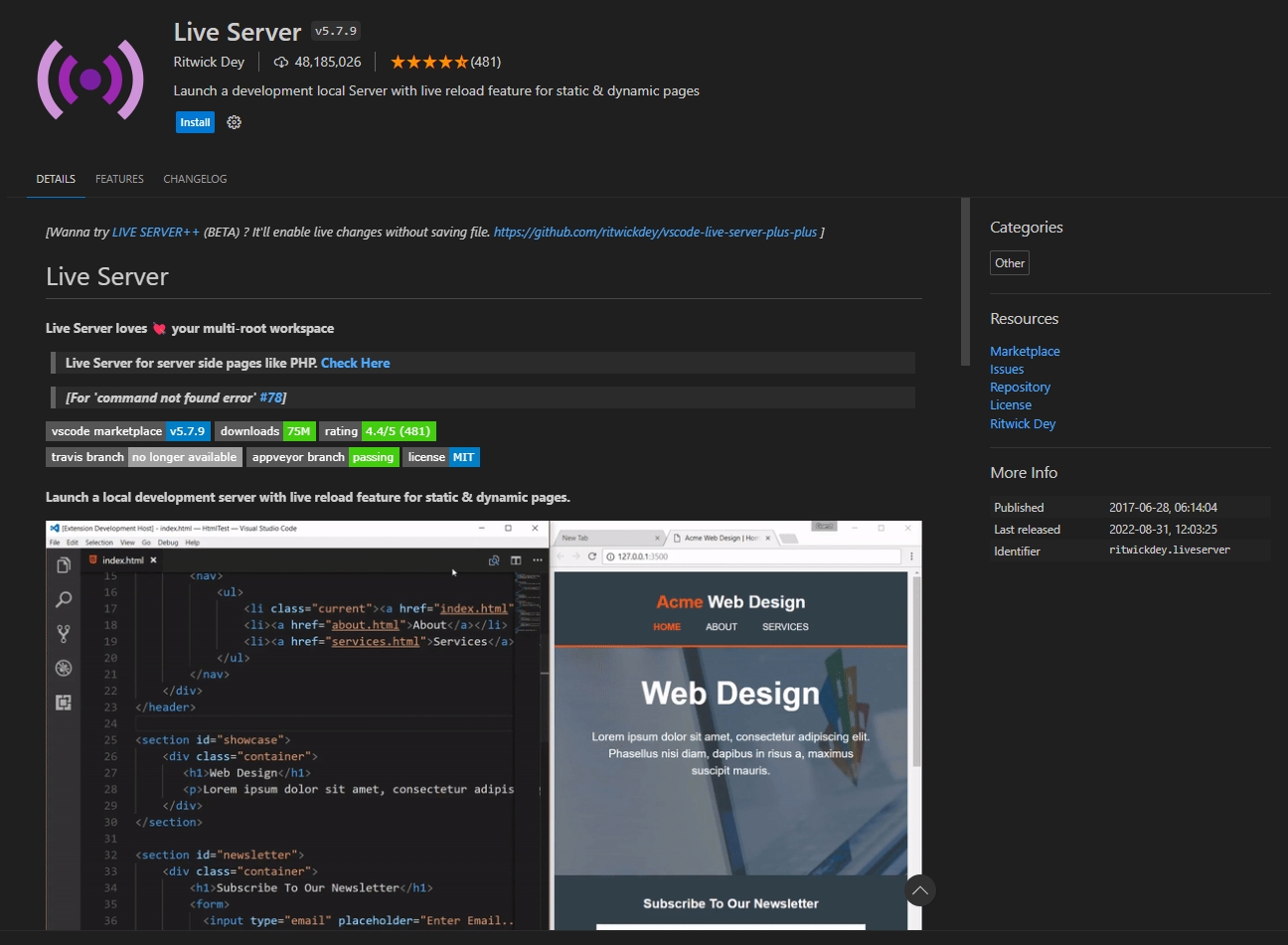Open publisher Ritwick Dey in the header
This screenshot has width=1288, height=945.
(209, 62)
